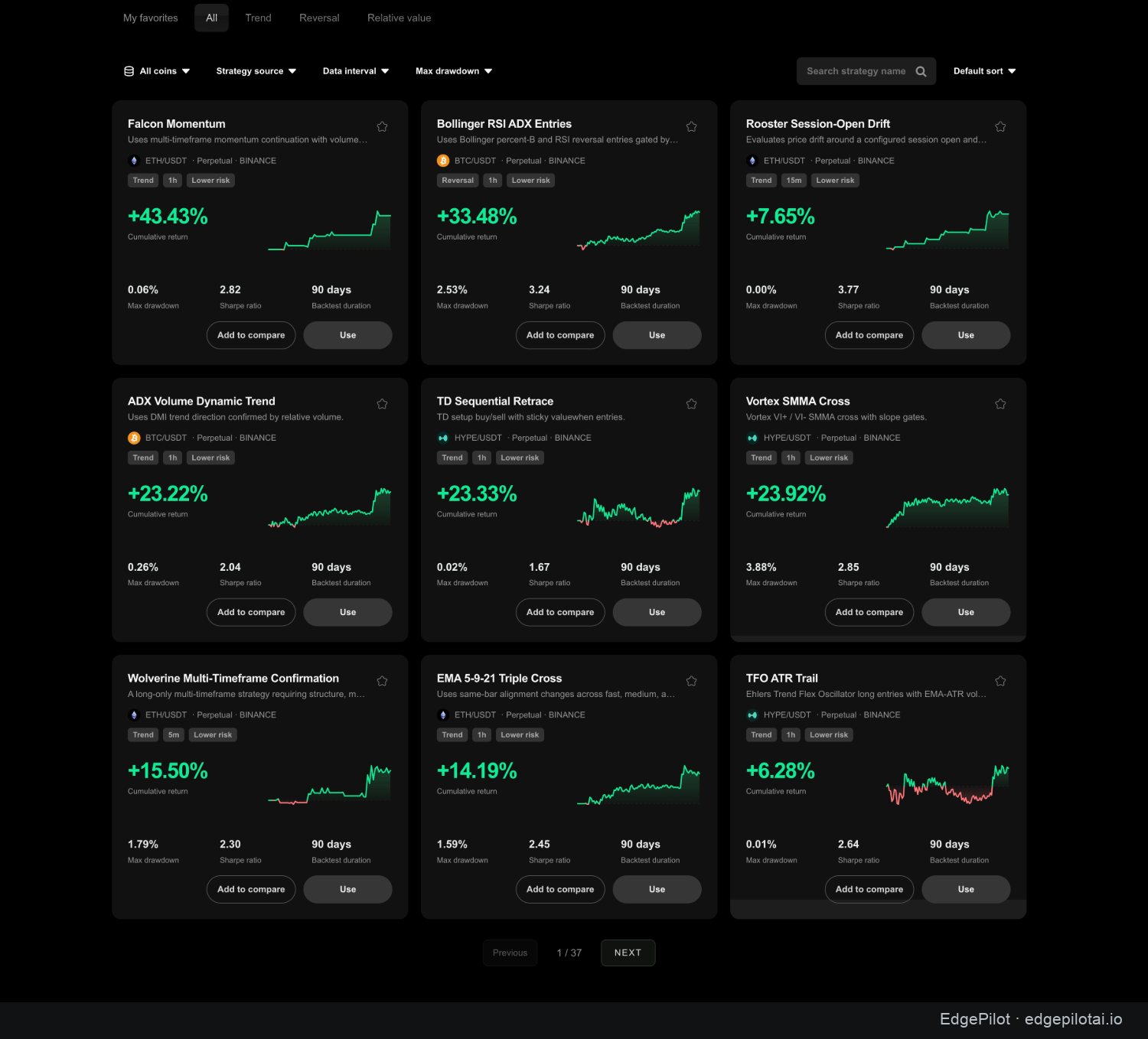Image resolution: width=1148 pixels, height=1039 pixels.
Task: Click ETH coin icon on Rooster Session-Open Drift
Action: (x=752, y=161)
